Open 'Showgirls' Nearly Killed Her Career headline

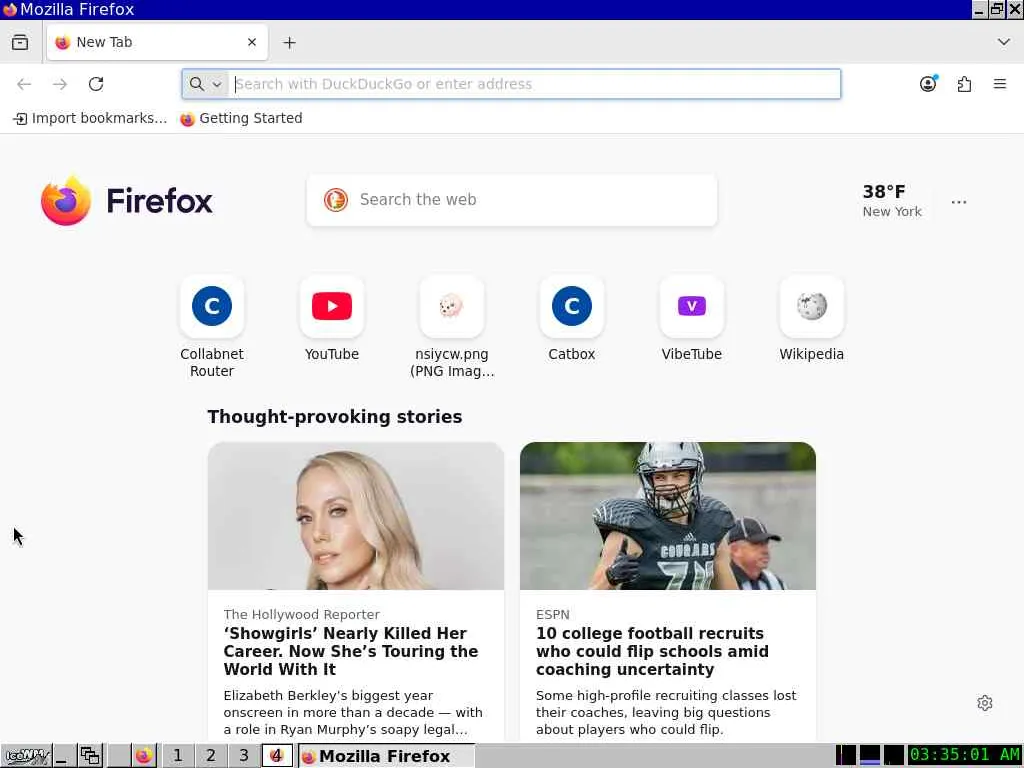(x=351, y=651)
